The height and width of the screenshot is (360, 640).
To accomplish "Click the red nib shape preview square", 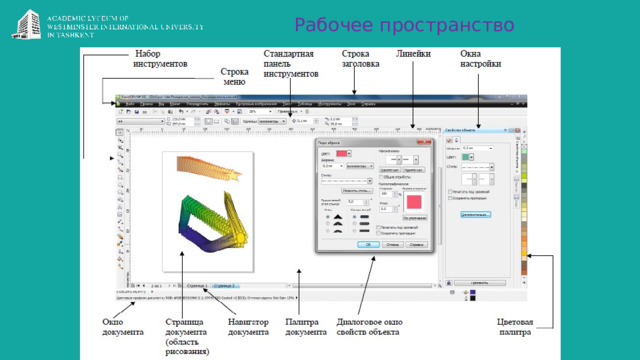I will pyautogui.click(x=414, y=202).
